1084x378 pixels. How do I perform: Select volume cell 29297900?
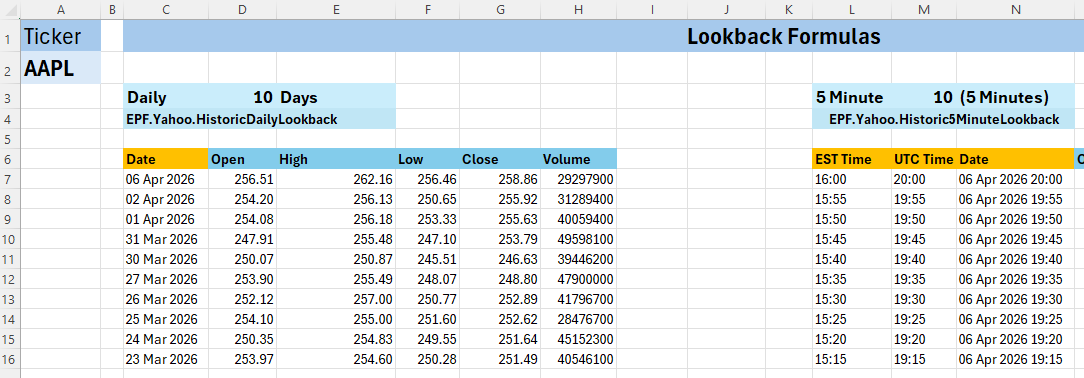click(579, 180)
